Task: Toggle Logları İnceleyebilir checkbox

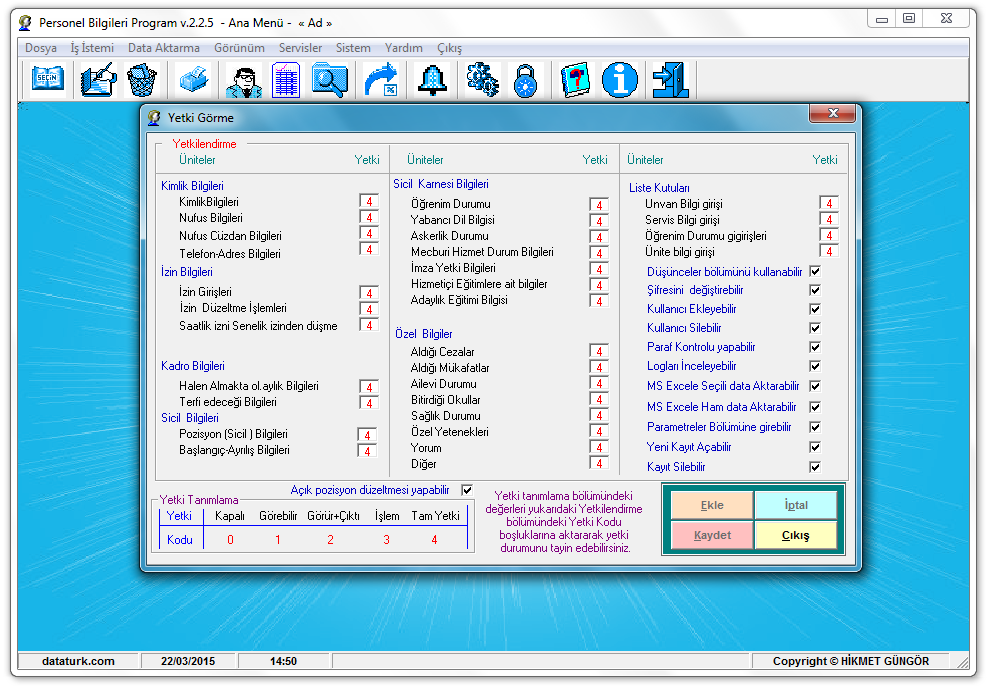Action: point(815,366)
